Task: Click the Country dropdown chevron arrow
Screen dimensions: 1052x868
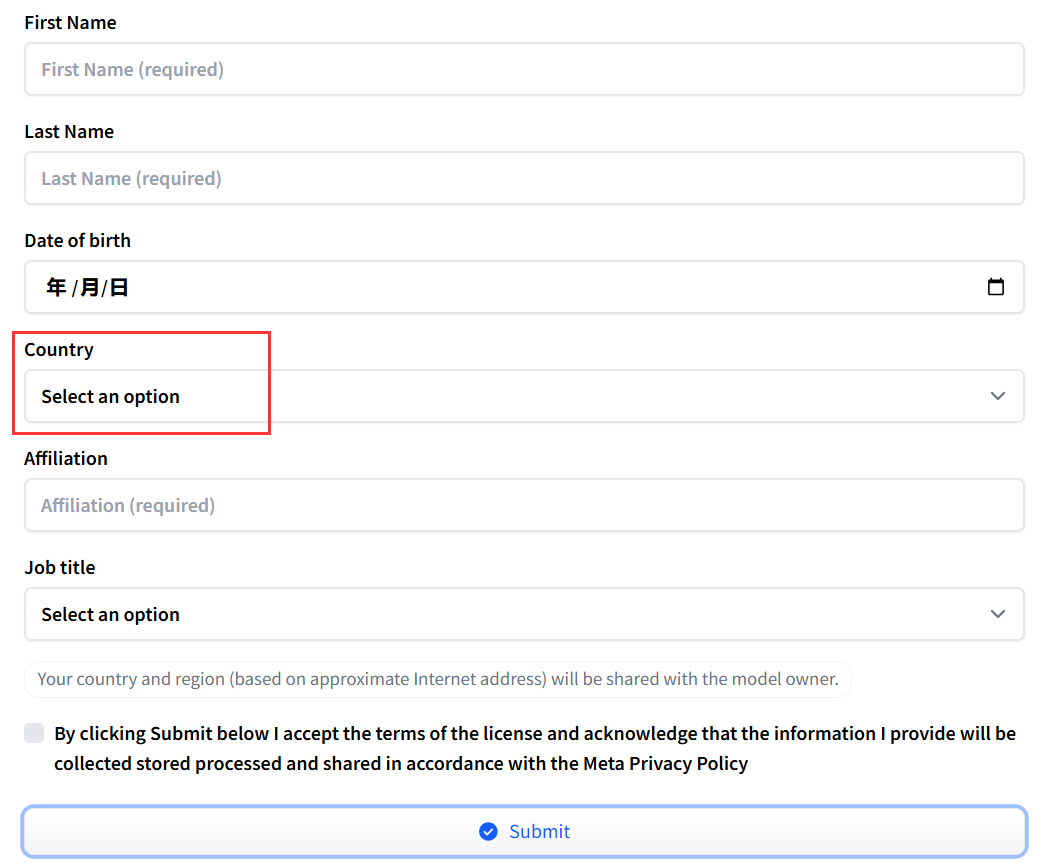Action: [x=998, y=396]
